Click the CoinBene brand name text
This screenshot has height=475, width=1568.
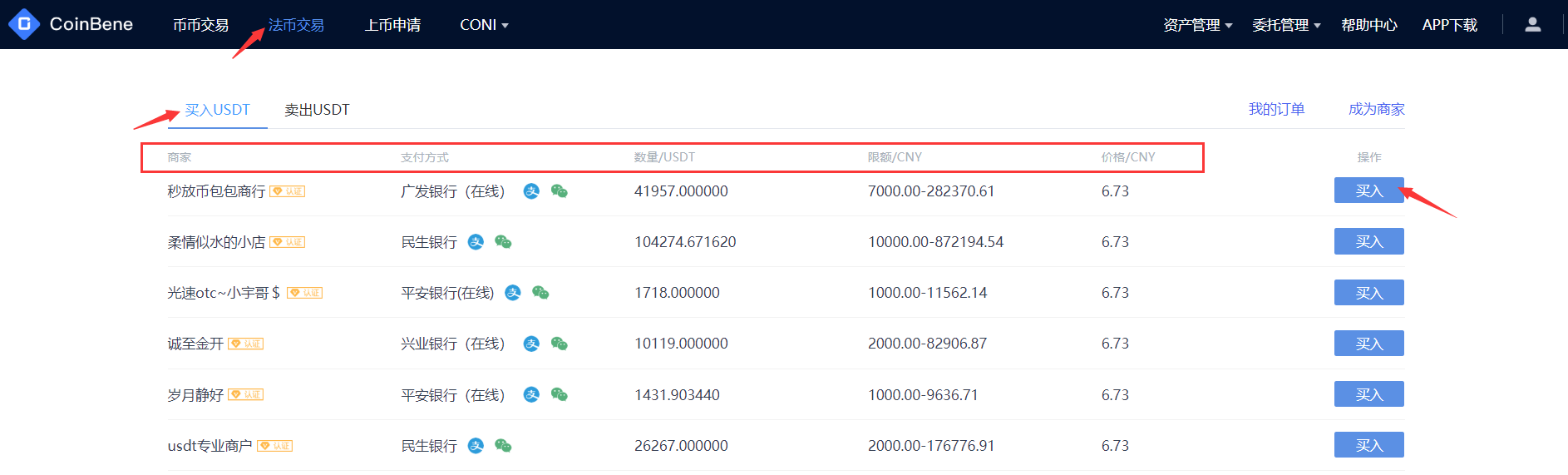click(91, 24)
